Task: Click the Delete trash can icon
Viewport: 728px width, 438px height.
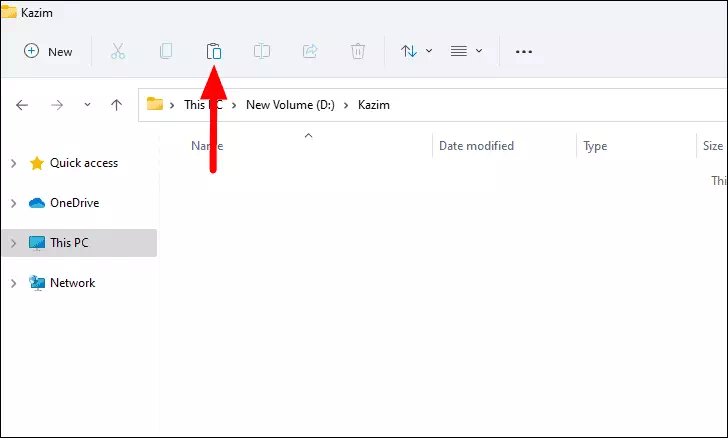Action: tap(358, 51)
